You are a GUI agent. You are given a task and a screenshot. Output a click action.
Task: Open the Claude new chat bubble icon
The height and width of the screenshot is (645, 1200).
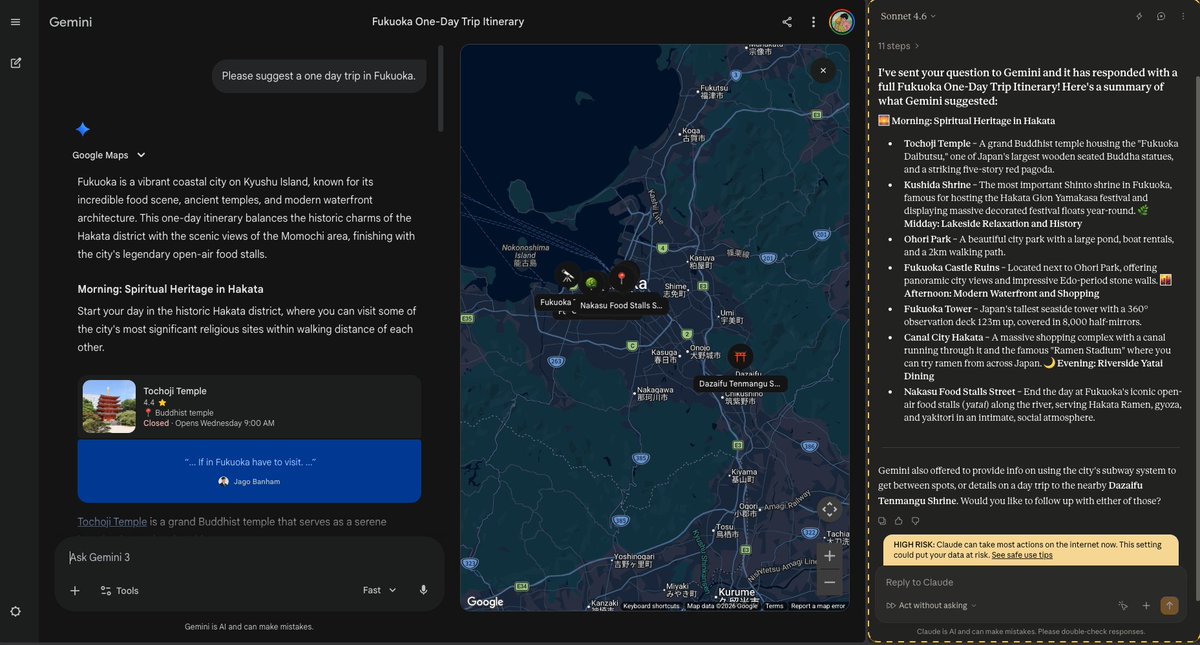(1161, 16)
